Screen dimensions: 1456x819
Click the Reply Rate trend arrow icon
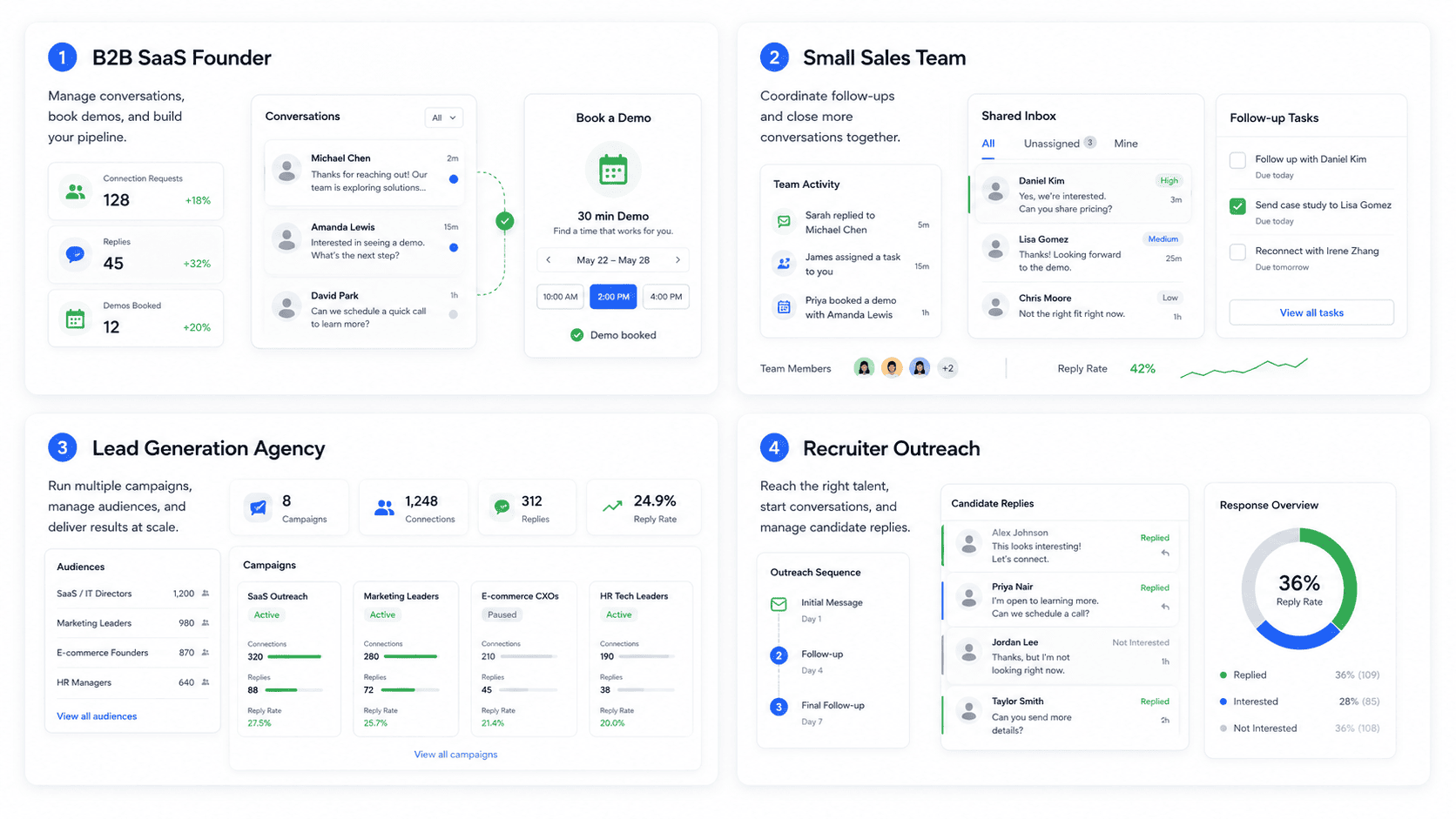tap(613, 506)
